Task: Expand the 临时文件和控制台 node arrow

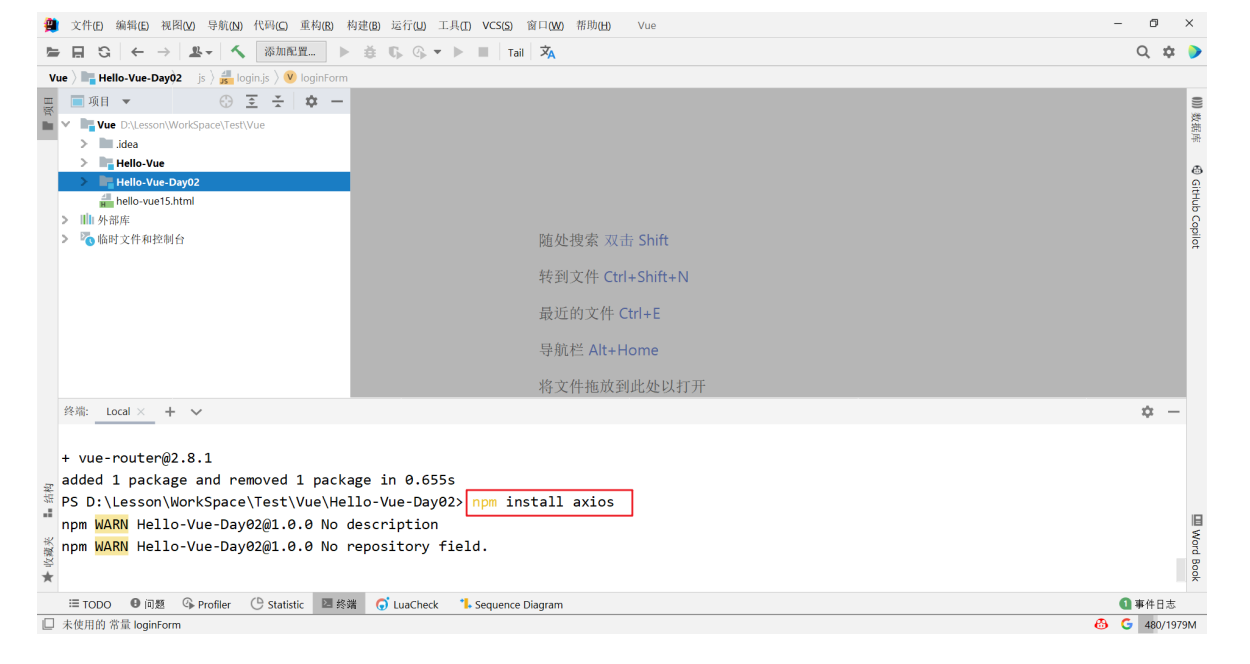Action: tap(66, 239)
